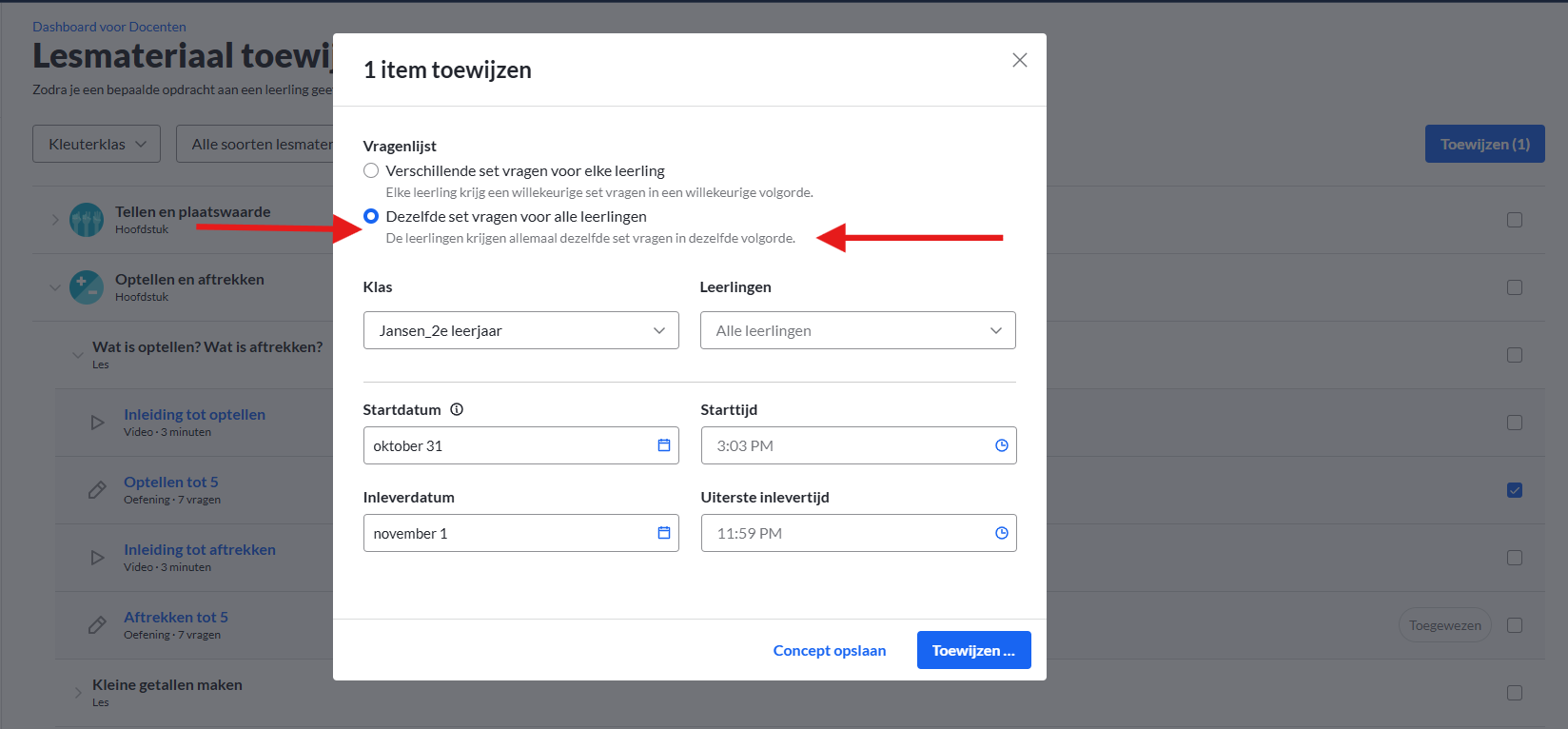Uncheck the Optellen tot 5 checkbox
Screen dimensions: 1568x729
pos(1515,490)
